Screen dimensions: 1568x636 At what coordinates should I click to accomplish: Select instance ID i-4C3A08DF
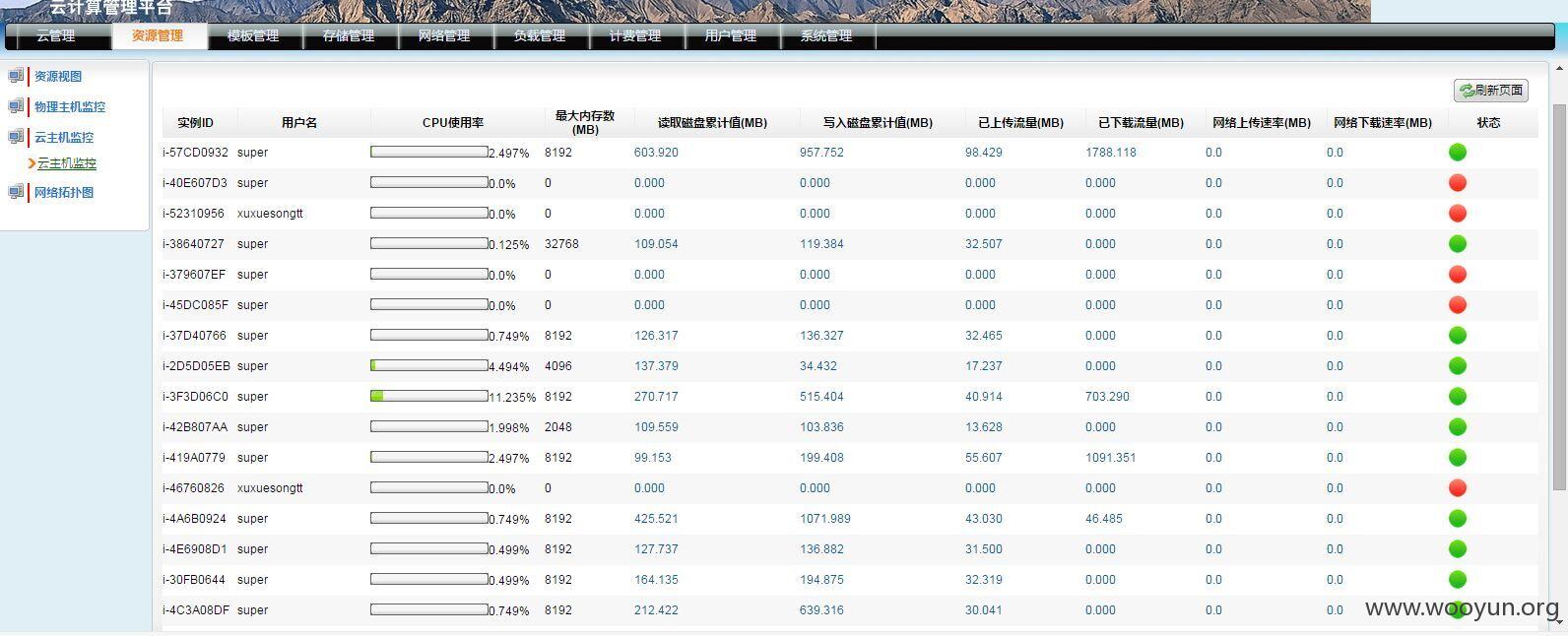[196, 610]
